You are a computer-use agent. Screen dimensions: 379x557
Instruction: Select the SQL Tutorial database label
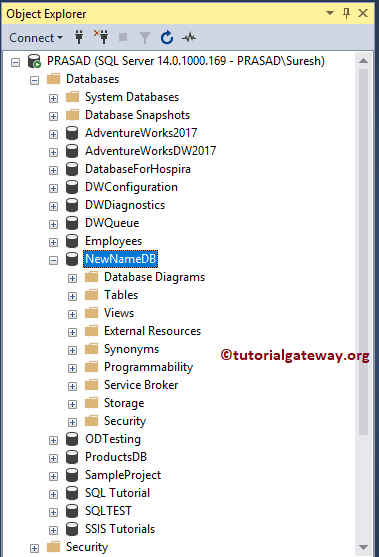[x=118, y=493]
